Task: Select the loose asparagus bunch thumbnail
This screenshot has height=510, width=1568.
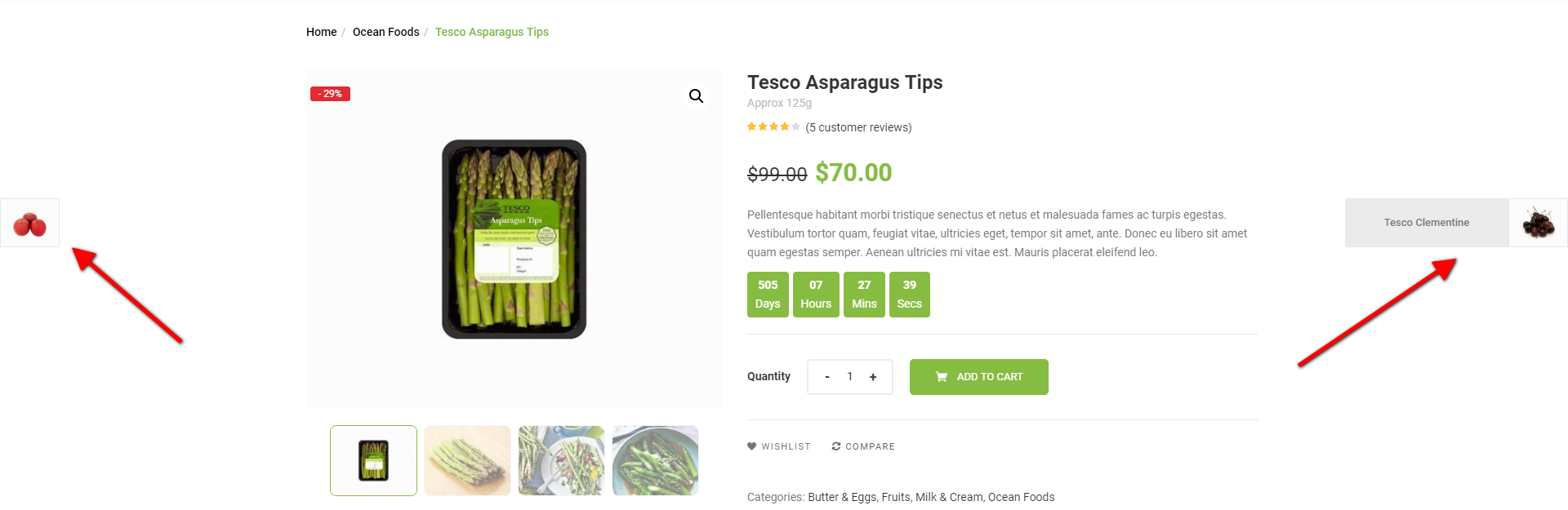Action: pos(467,460)
